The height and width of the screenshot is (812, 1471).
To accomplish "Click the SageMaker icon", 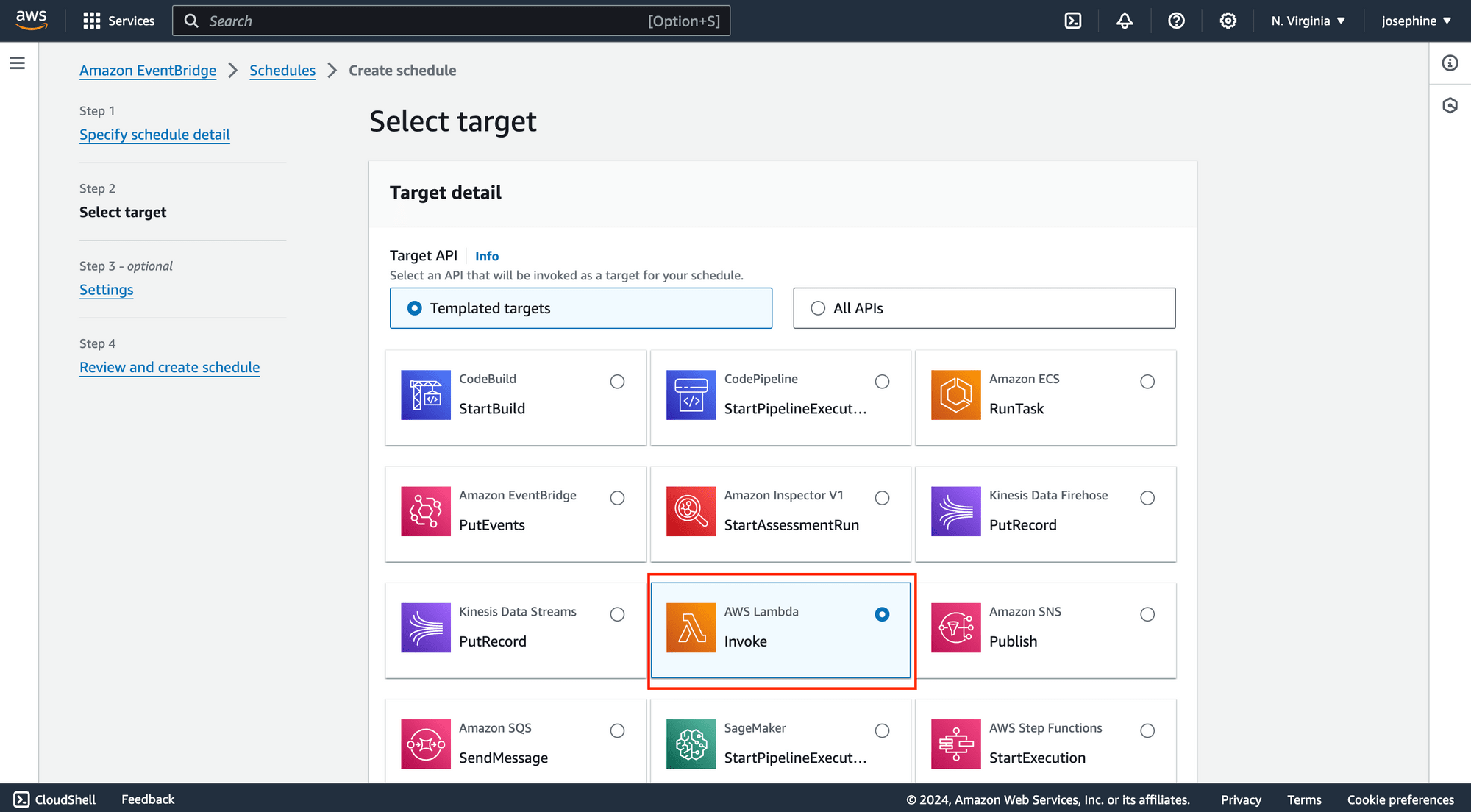I will [691, 744].
